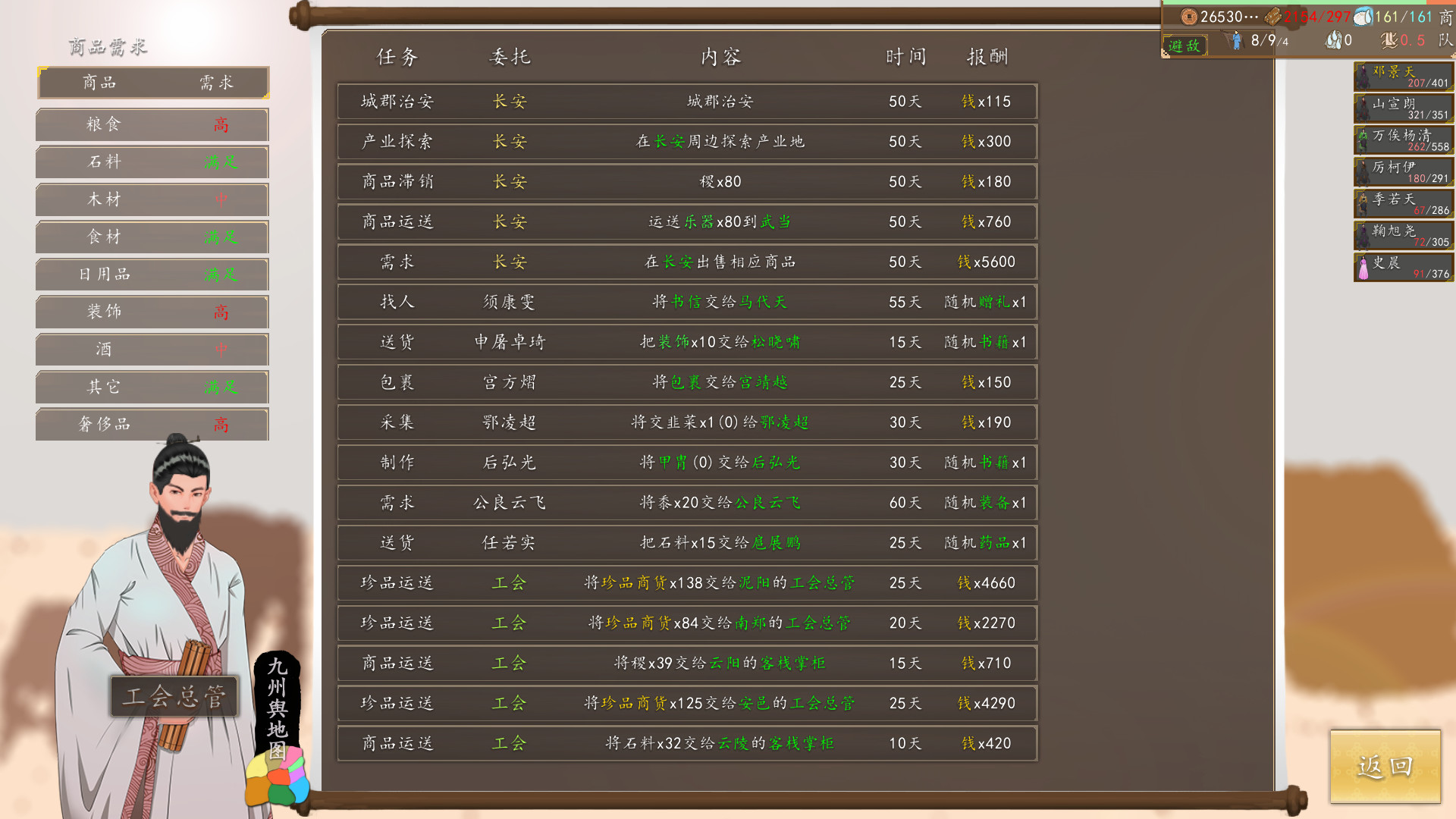Screen dimensions: 1456x819
Task: Click the 奢侈品 commodity demand row
Action: [152, 424]
